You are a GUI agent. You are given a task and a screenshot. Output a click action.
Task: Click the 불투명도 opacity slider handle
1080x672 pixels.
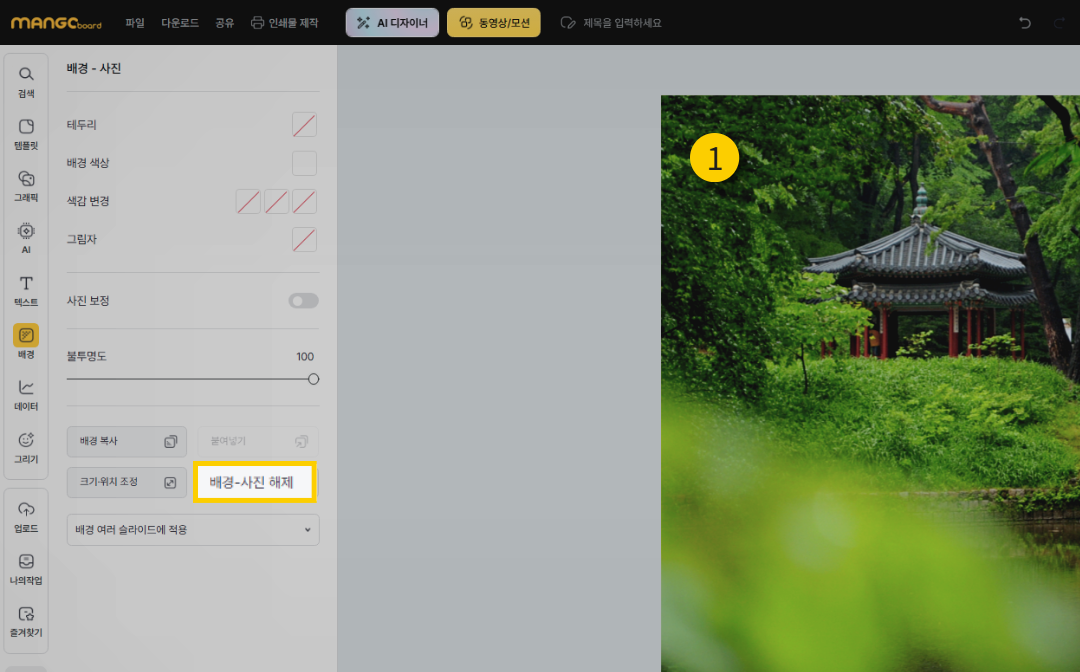tap(313, 379)
